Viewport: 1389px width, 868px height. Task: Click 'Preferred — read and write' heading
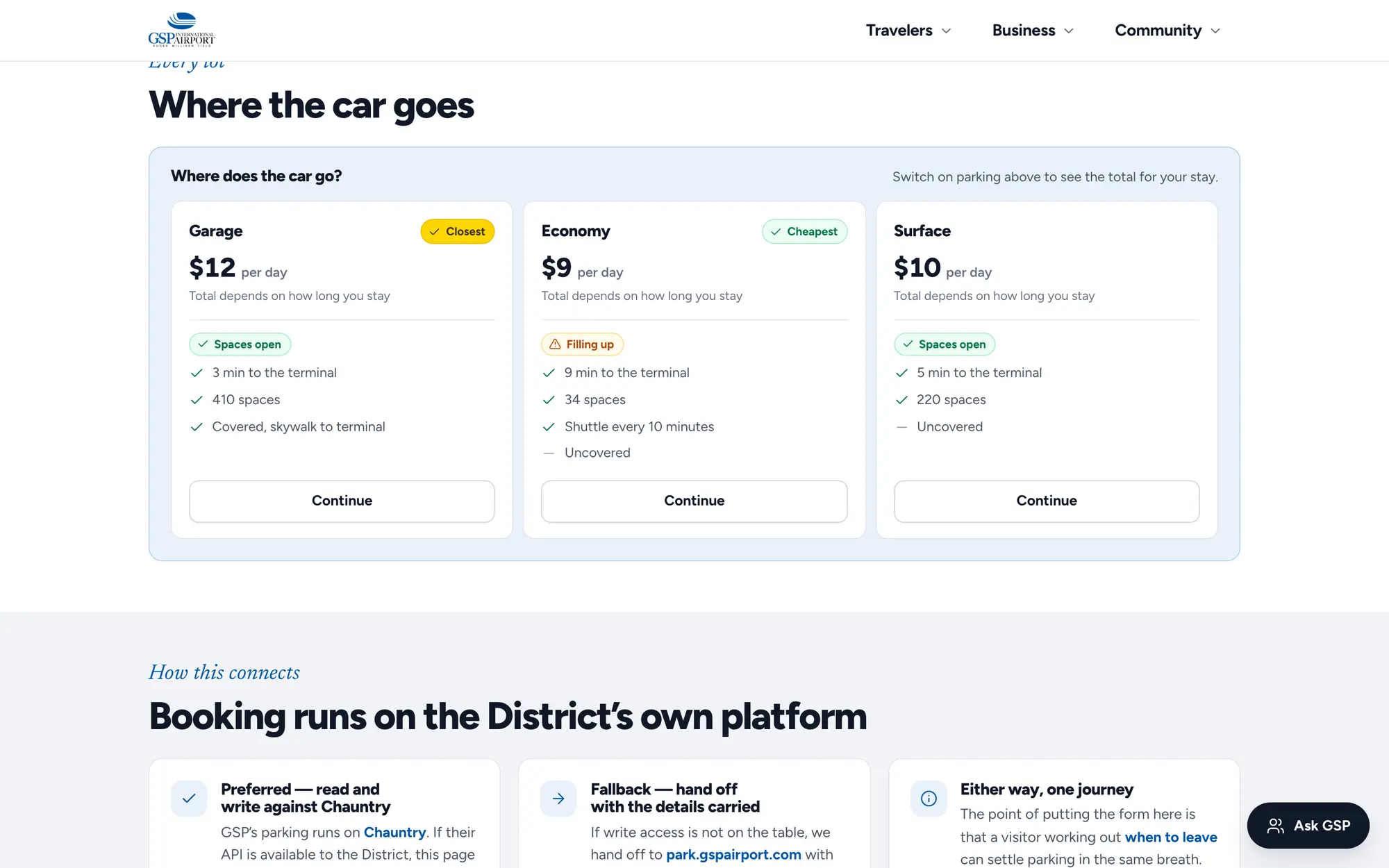[306, 798]
